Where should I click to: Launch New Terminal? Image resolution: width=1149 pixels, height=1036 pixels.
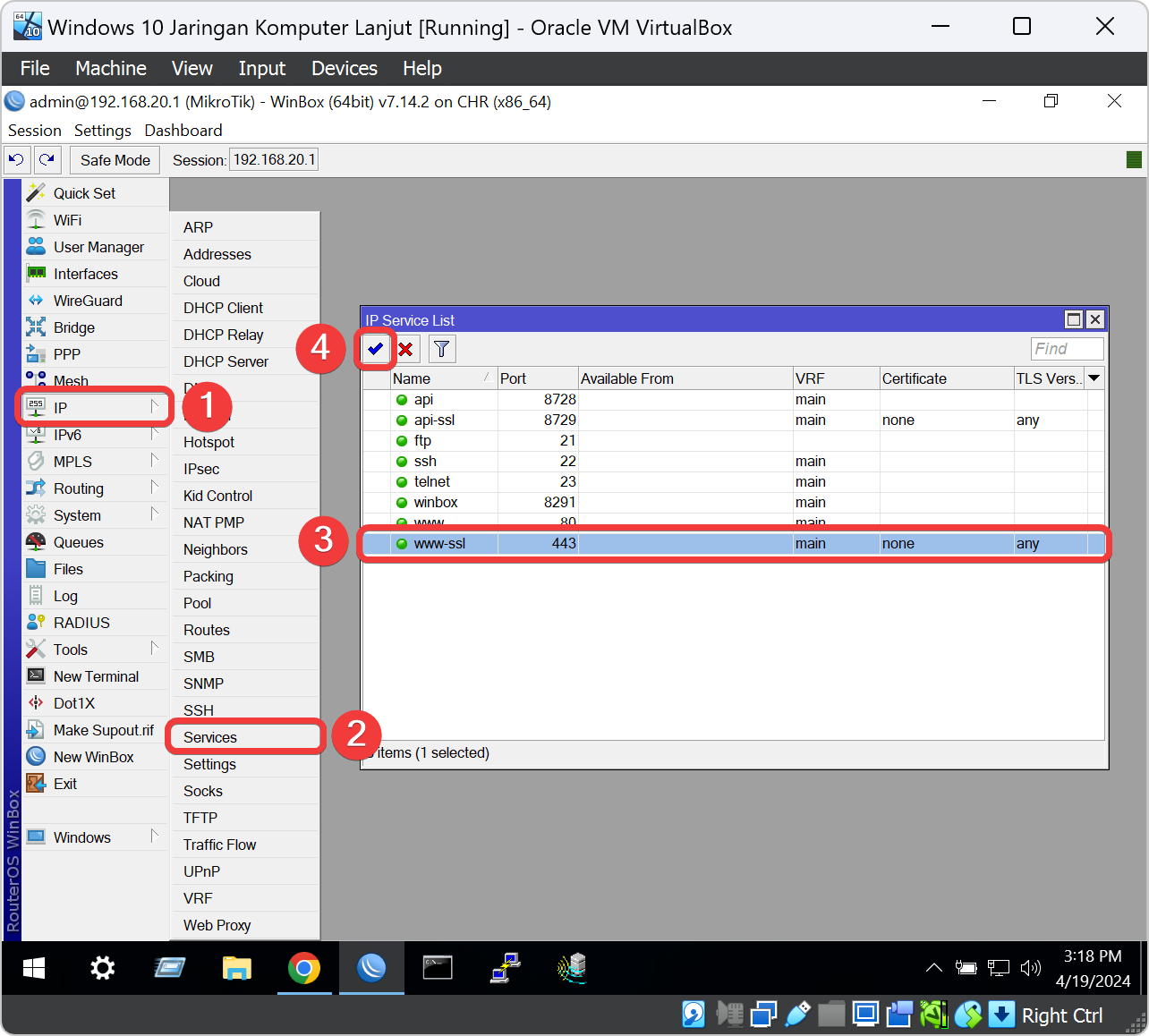coord(96,676)
